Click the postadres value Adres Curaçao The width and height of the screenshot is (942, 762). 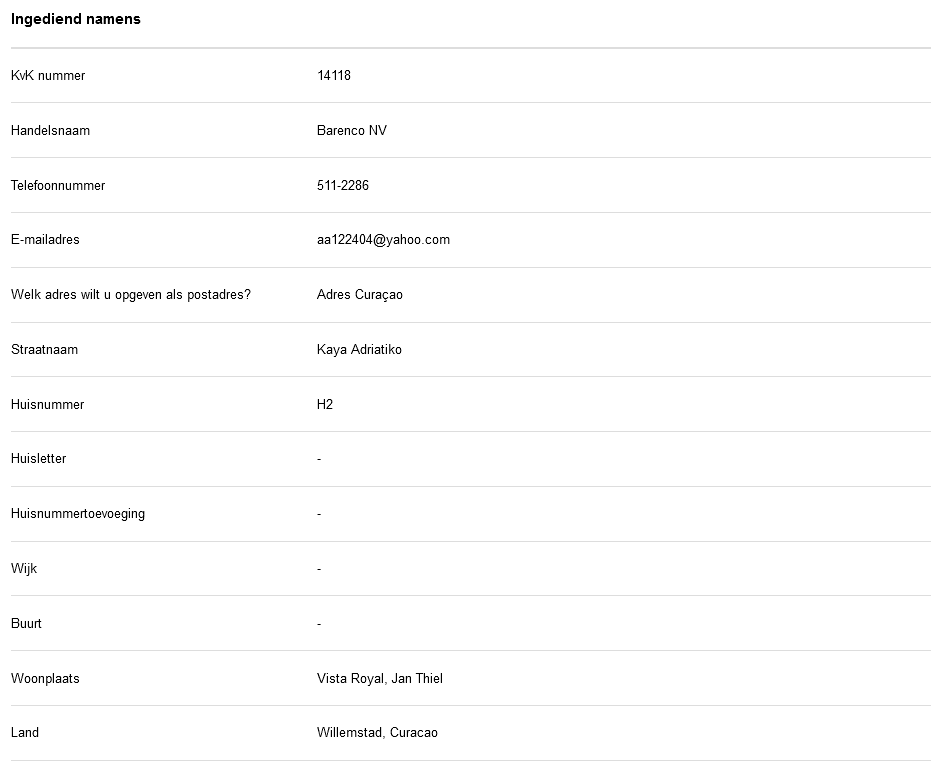(360, 295)
